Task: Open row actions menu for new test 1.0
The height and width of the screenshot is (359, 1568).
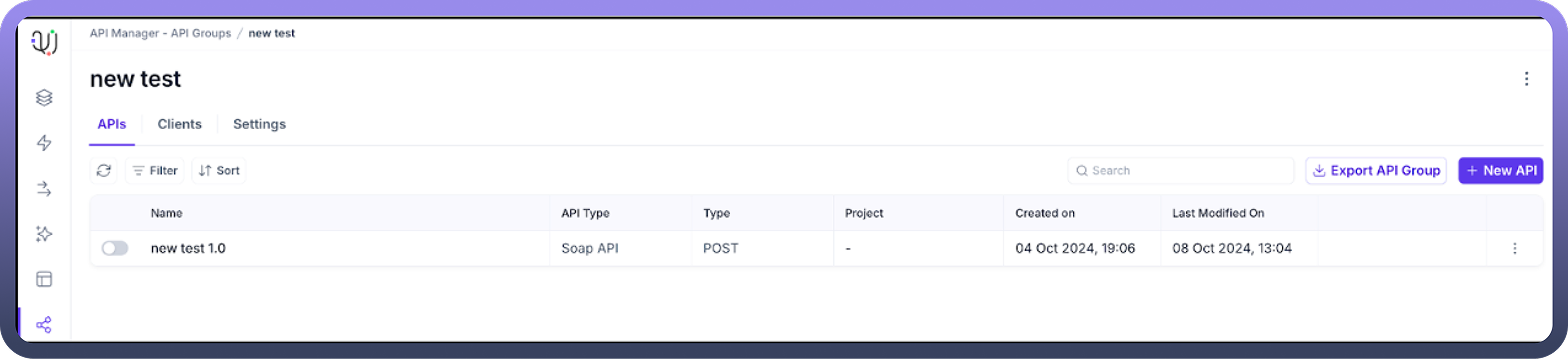Action: click(x=1515, y=248)
